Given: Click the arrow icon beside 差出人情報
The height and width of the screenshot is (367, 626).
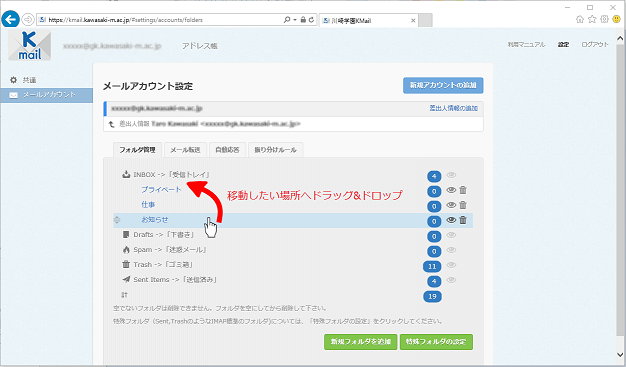Looking at the screenshot, I should point(112,124).
